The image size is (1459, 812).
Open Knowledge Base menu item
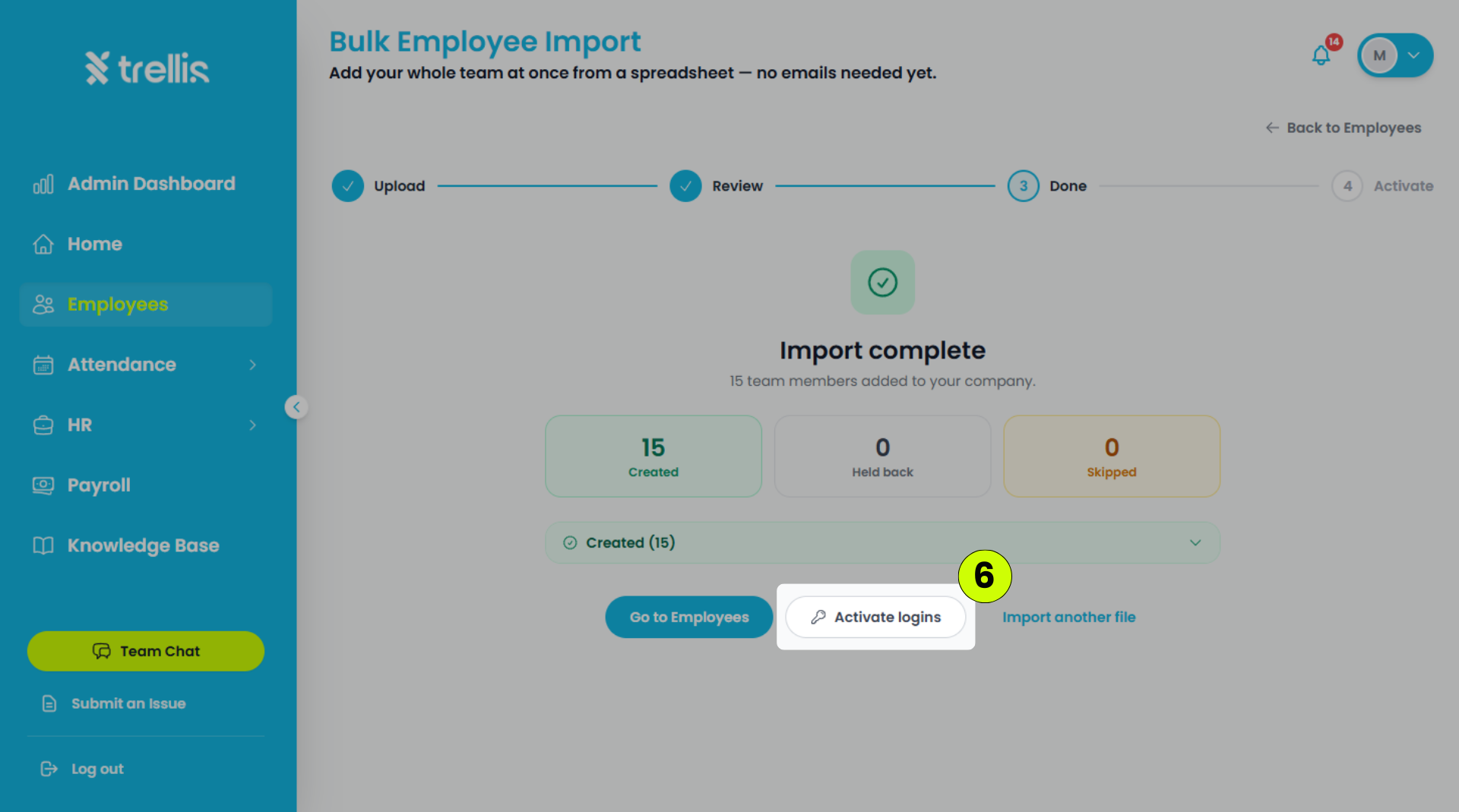[x=146, y=545]
